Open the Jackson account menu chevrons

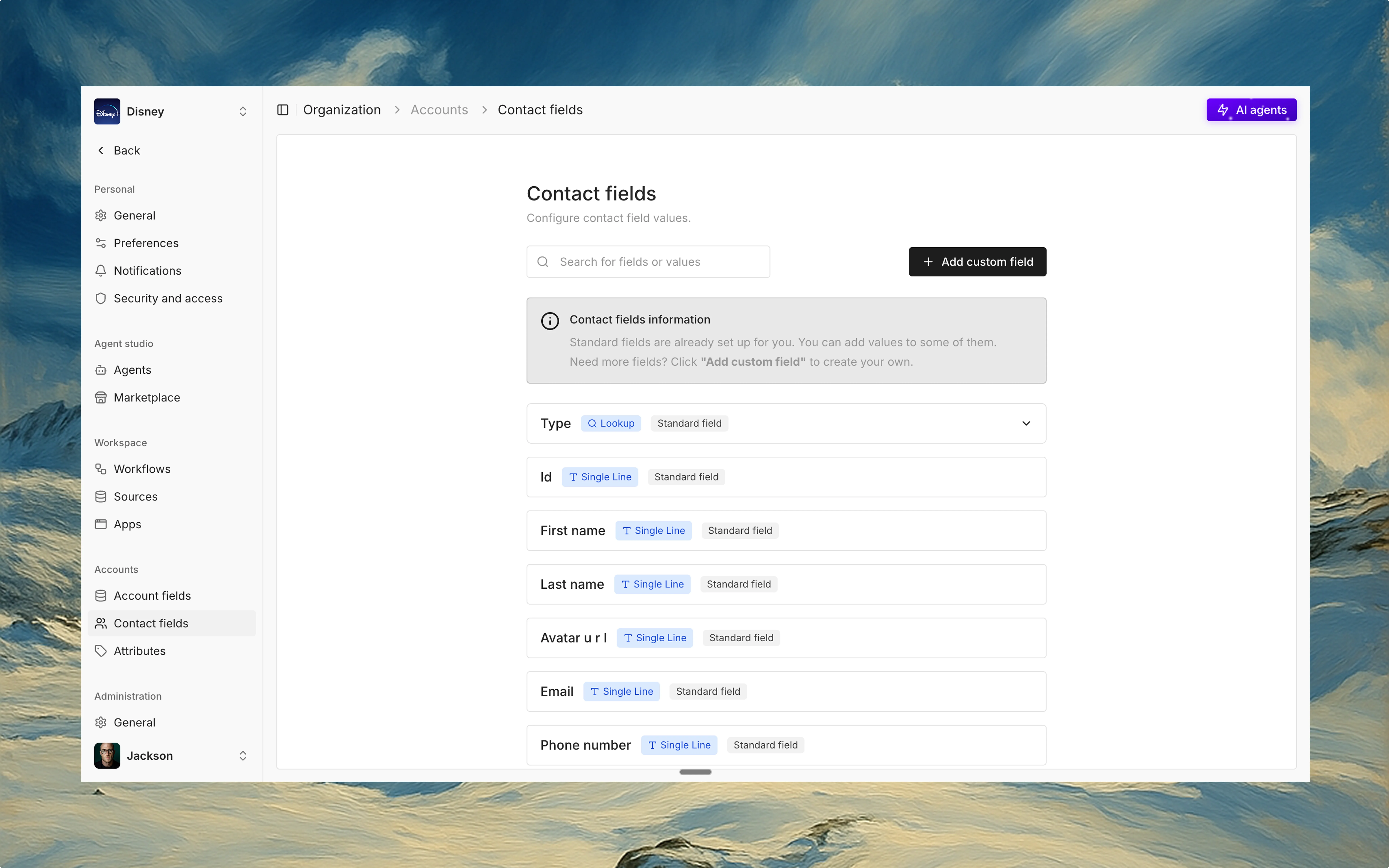[243, 756]
